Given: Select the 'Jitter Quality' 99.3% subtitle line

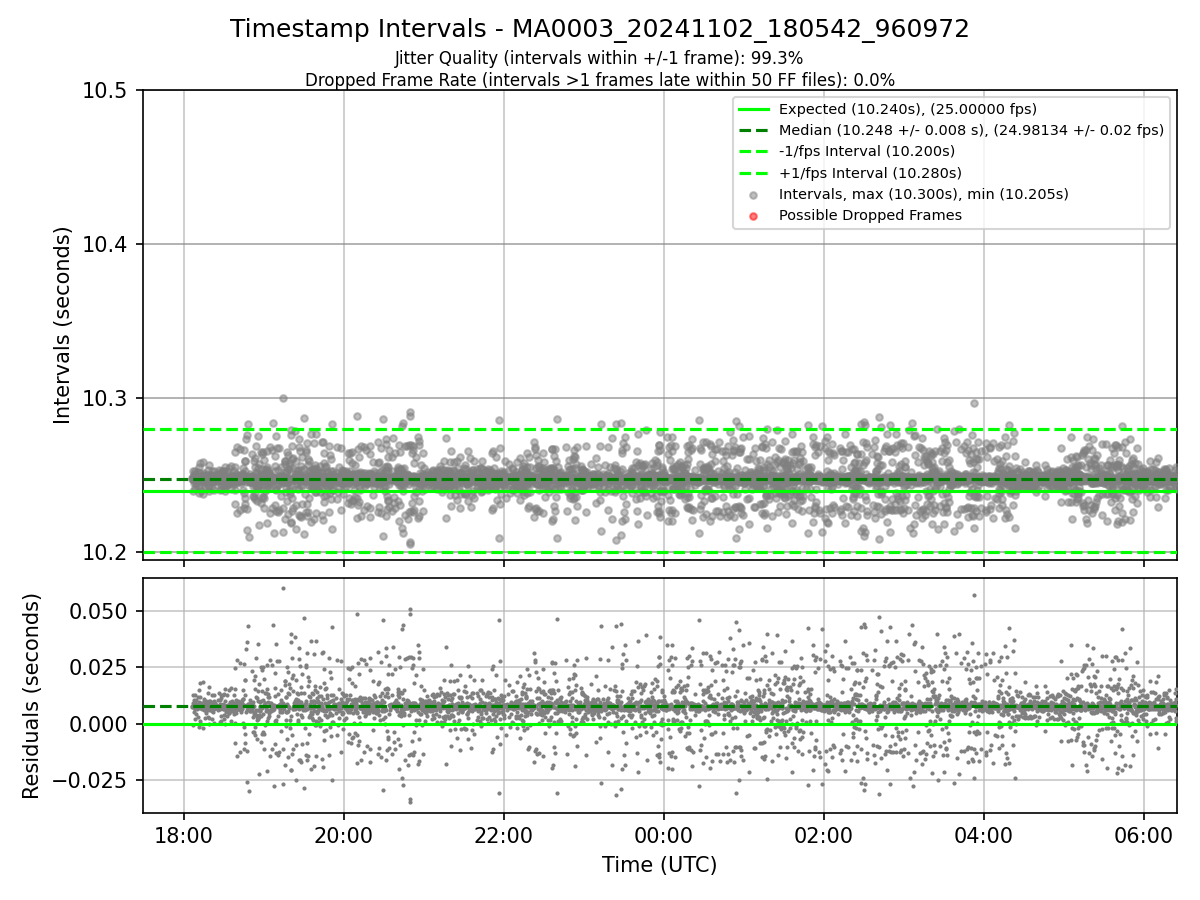Looking at the screenshot, I should point(599,58).
